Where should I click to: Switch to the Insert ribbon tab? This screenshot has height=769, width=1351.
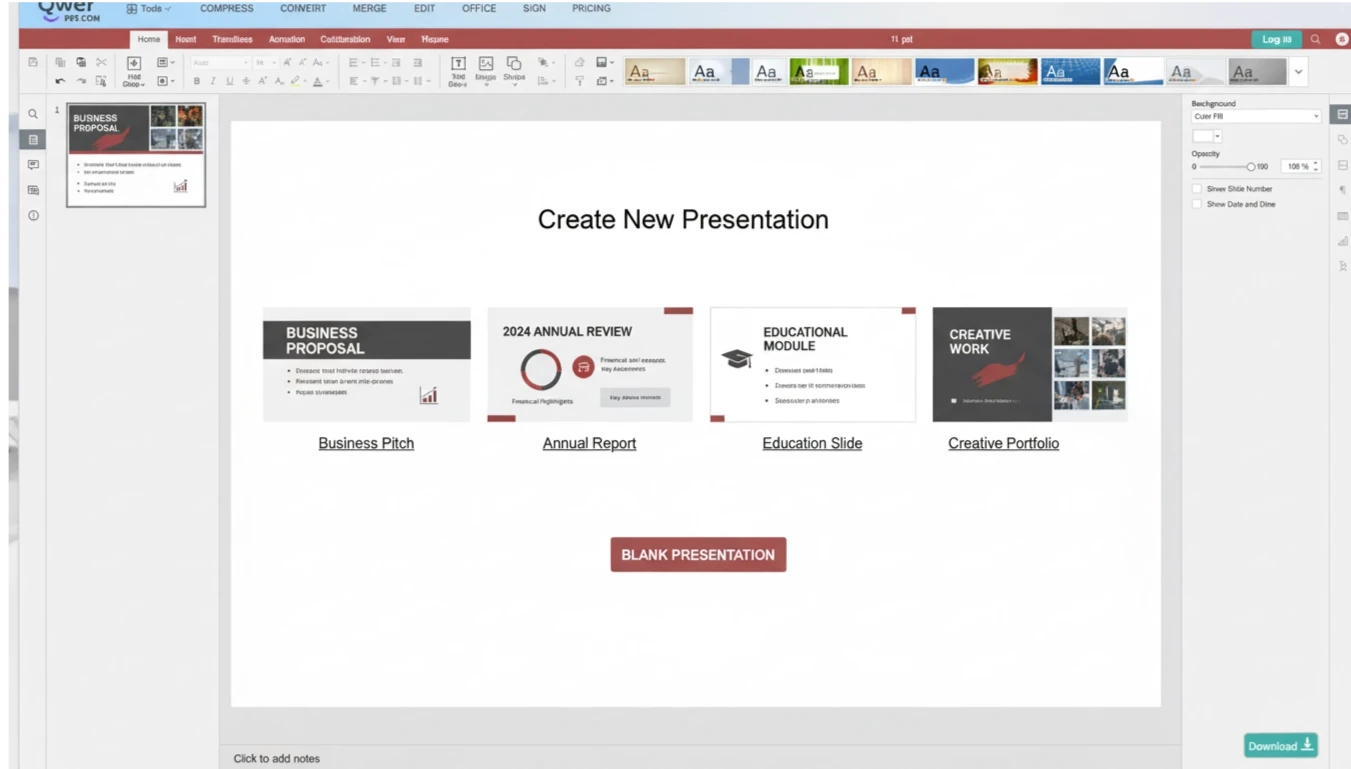186,39
